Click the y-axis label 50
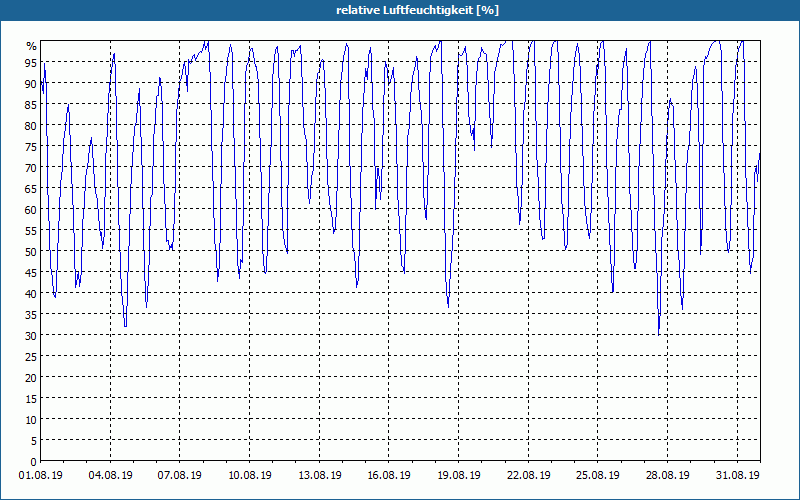The image size is (800, 500). click(31, 252)
